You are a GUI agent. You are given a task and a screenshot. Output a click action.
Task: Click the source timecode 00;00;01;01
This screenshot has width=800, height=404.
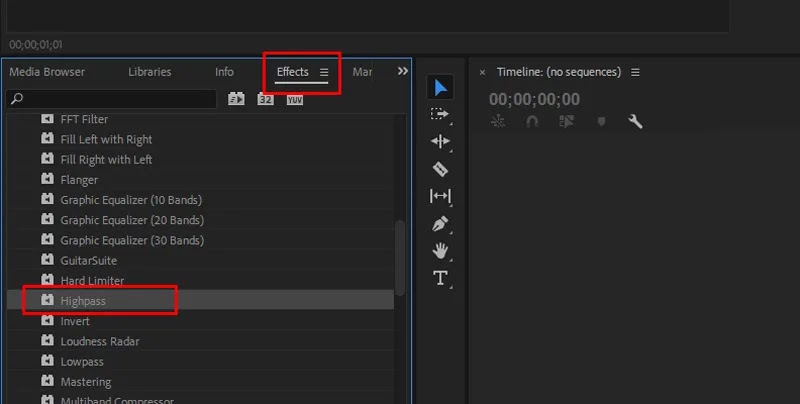point(36,44)
